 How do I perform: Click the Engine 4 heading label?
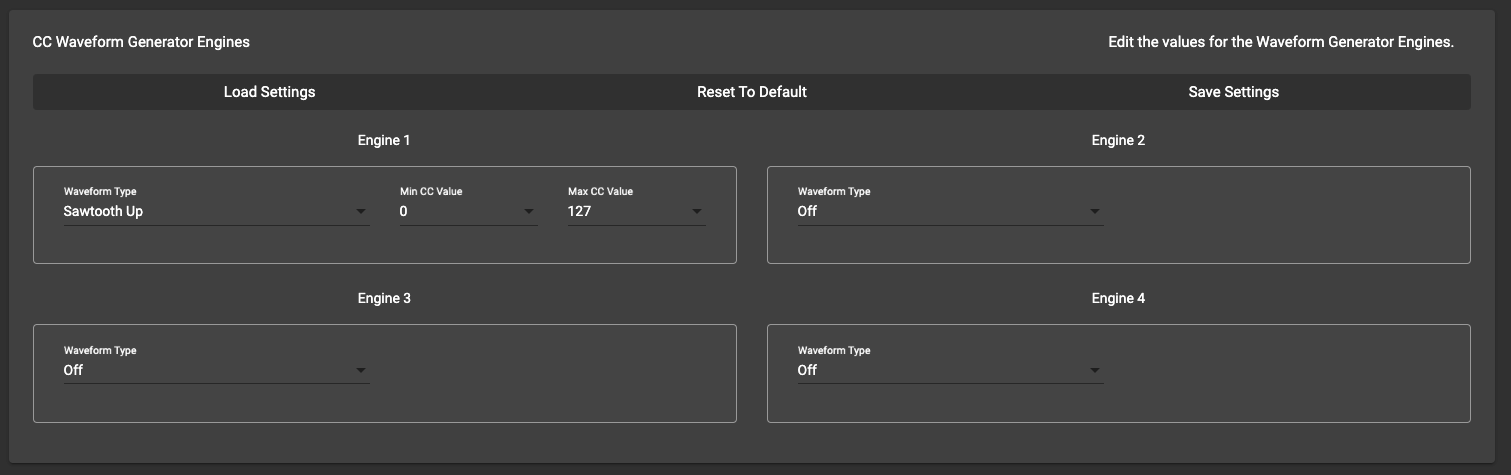pos(1118,298)
